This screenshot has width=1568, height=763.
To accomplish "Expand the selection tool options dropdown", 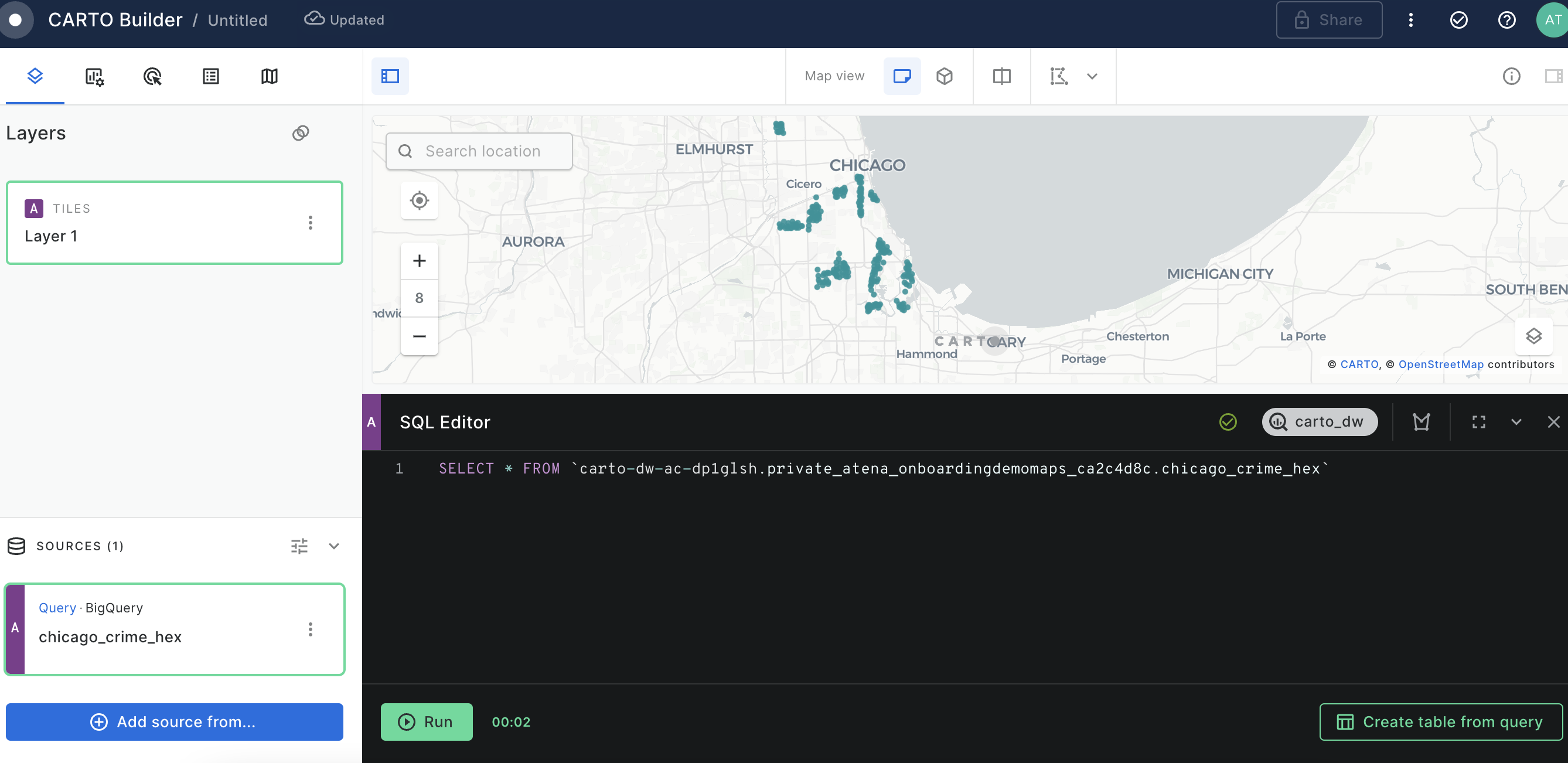I will (x=1092, y=76).
